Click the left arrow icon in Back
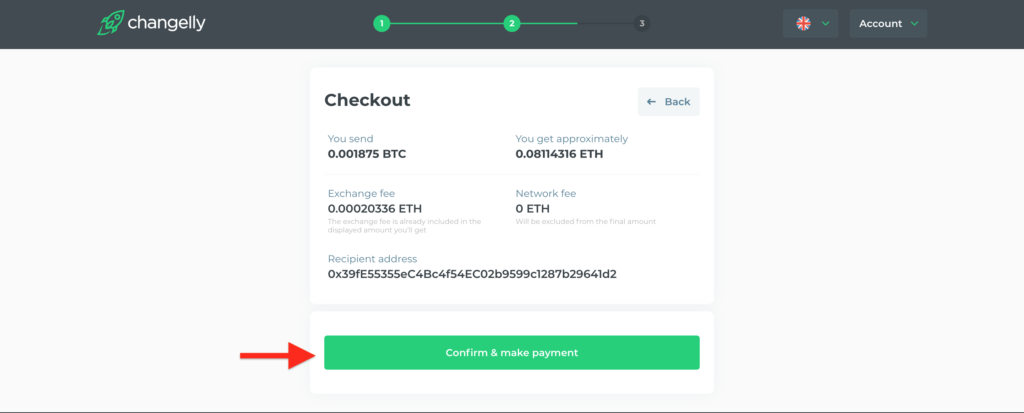This screenshot has height=413, width=1024. (651, 102)
